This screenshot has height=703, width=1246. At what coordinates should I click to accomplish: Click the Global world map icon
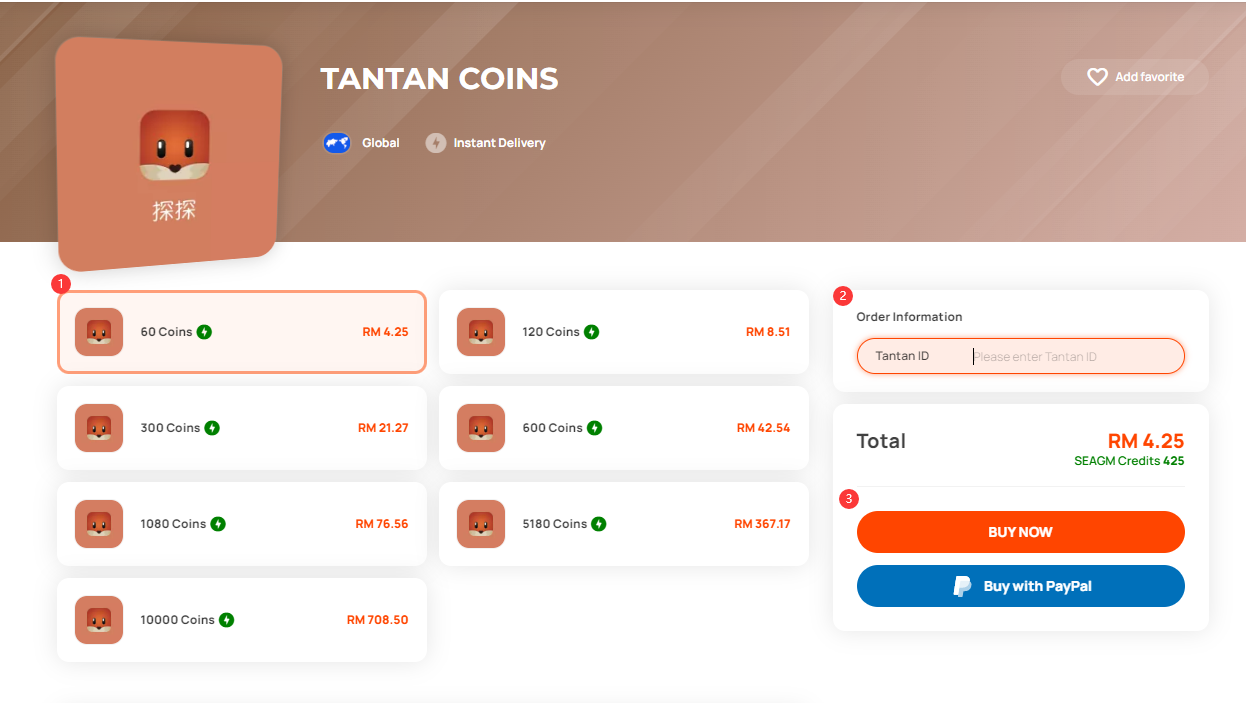click(337, 143)
